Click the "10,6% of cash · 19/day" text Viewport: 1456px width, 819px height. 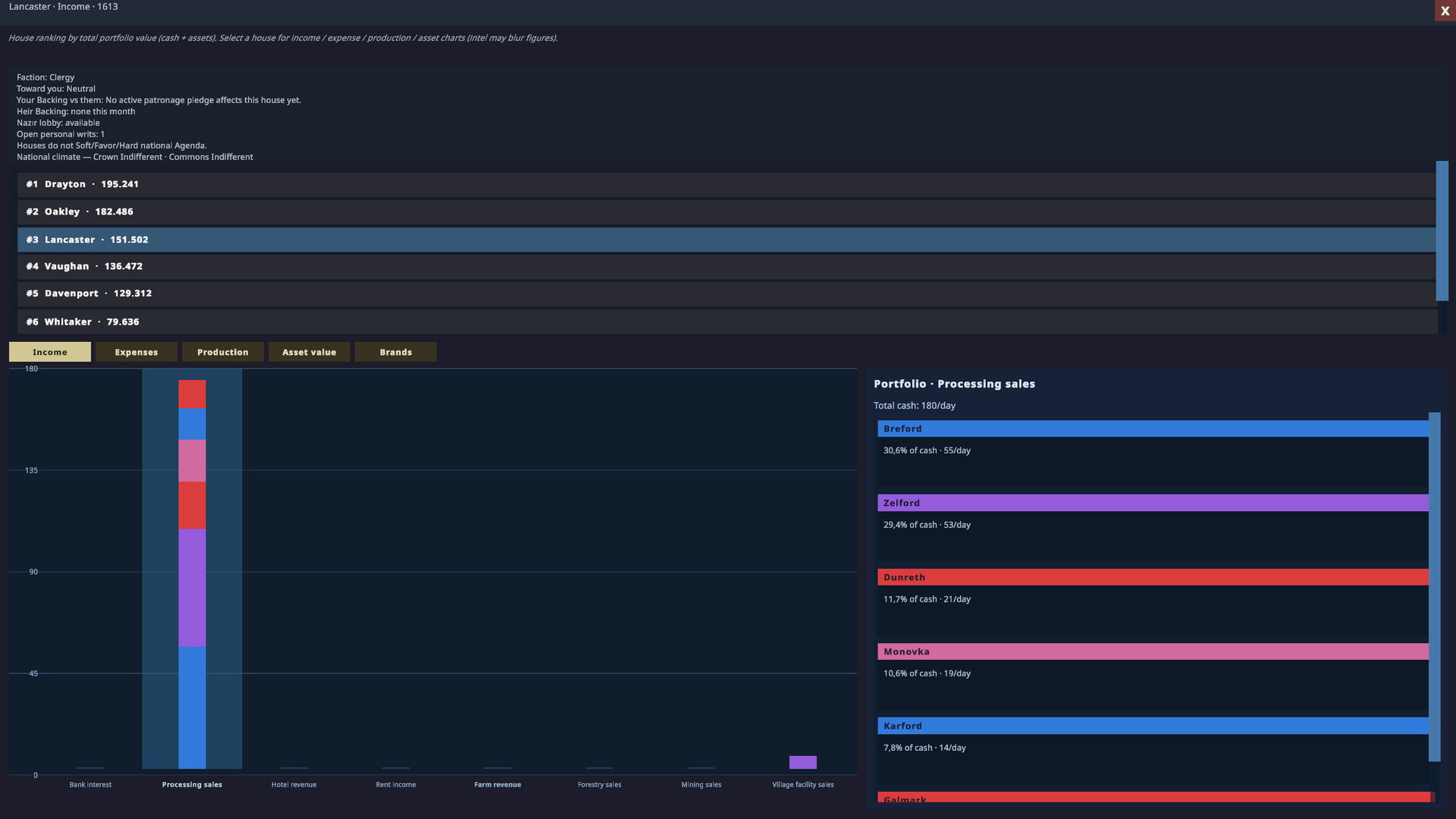927,673
